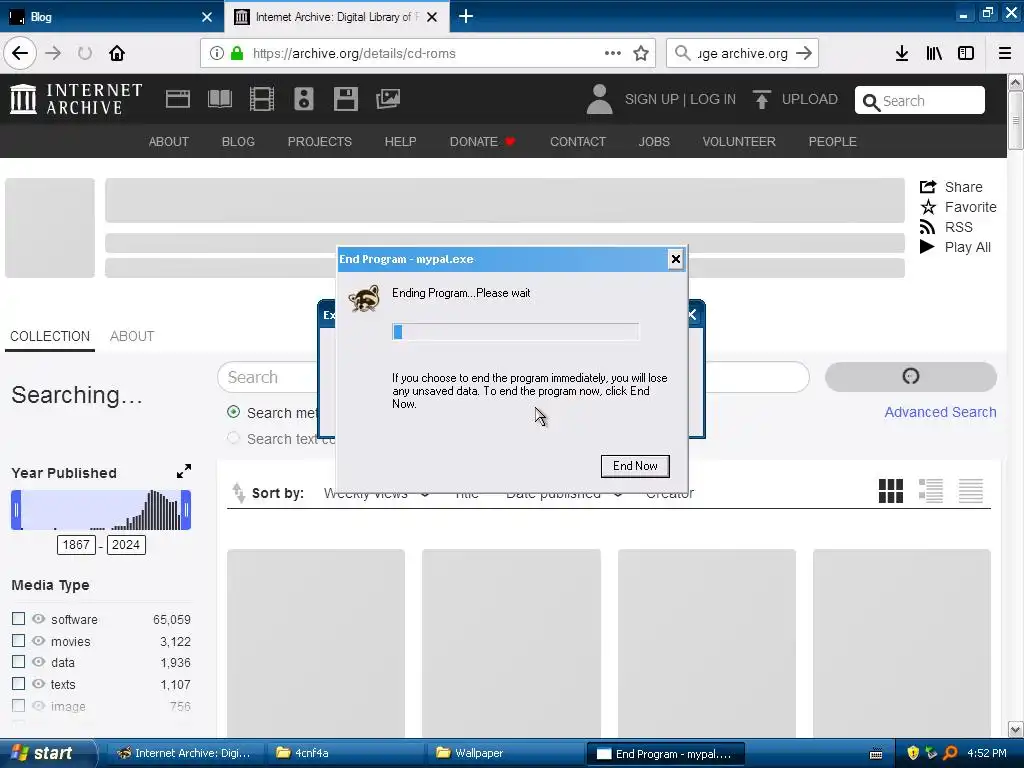Toggle eye icon for data filter
1024x768 pixels.
[39, 662]
